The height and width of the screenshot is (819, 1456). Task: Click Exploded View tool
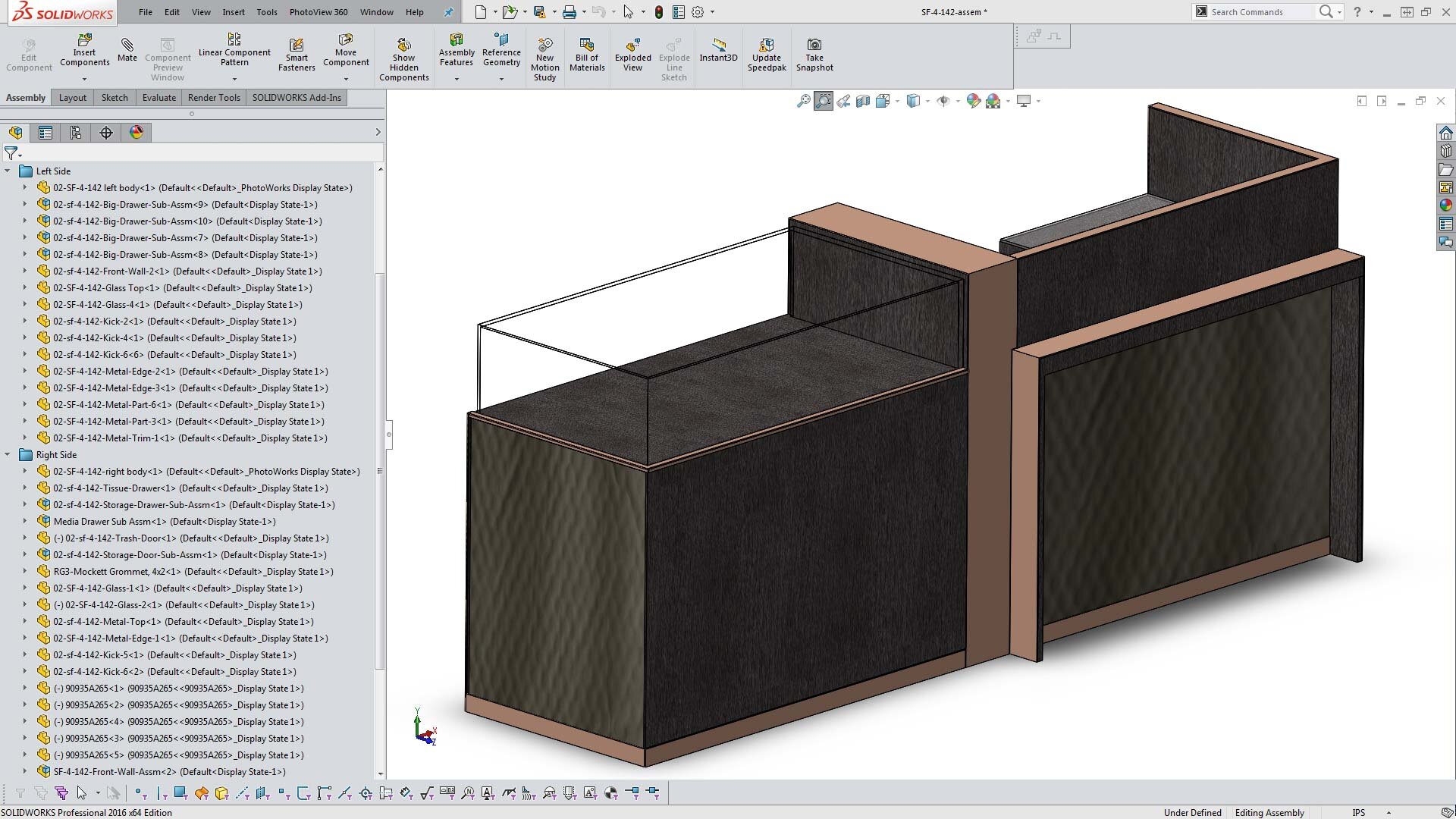(x=633, y=55)
